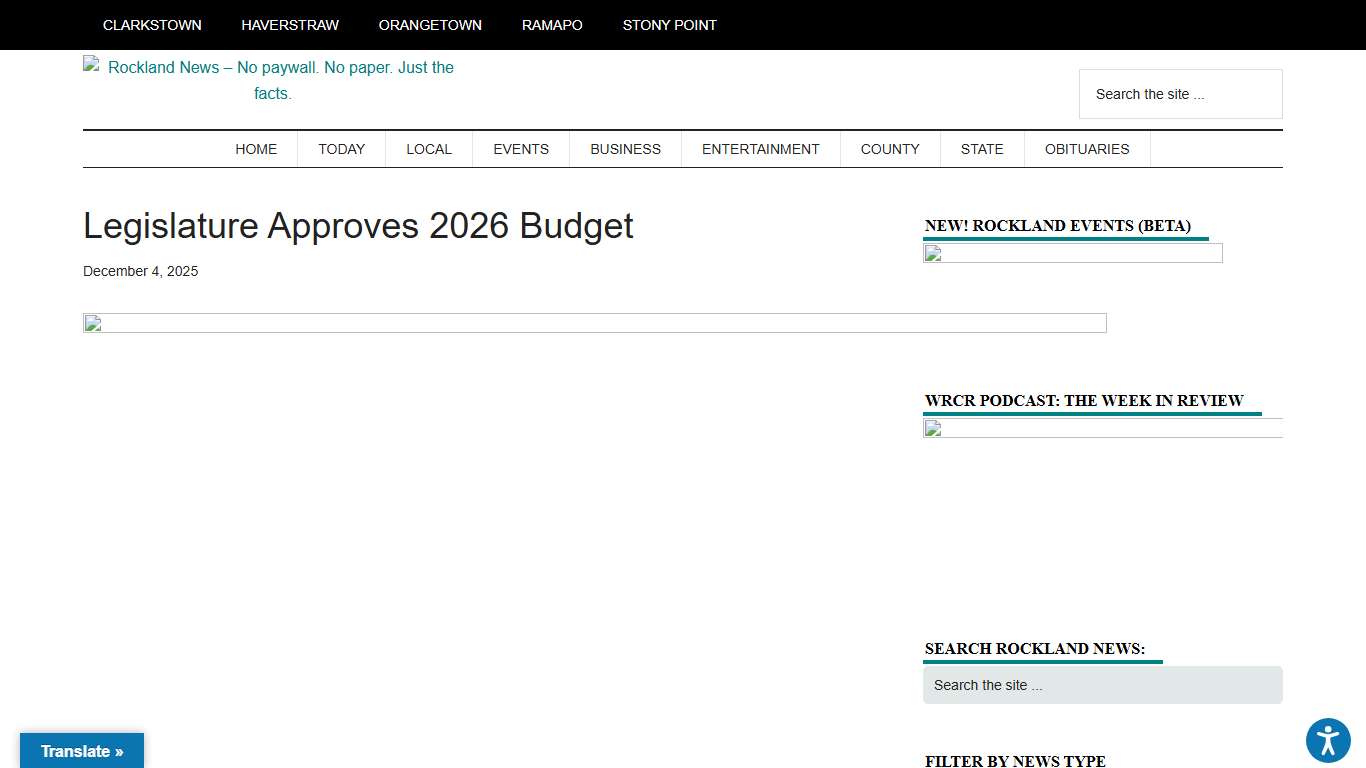Open the STONY POINT page
This screenshot has height=768, width=1366.
[x=670, y=25]
